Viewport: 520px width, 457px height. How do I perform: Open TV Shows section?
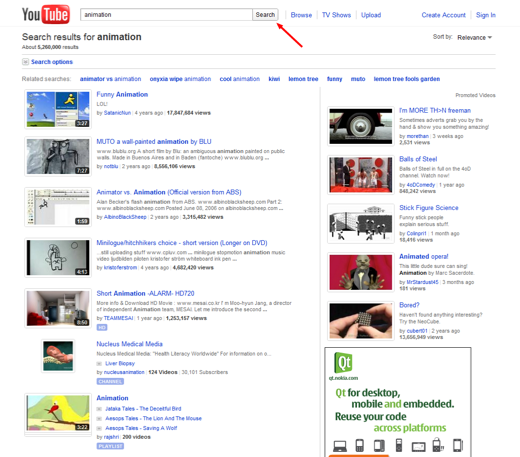pyautogui.click(x=336, y=15)
